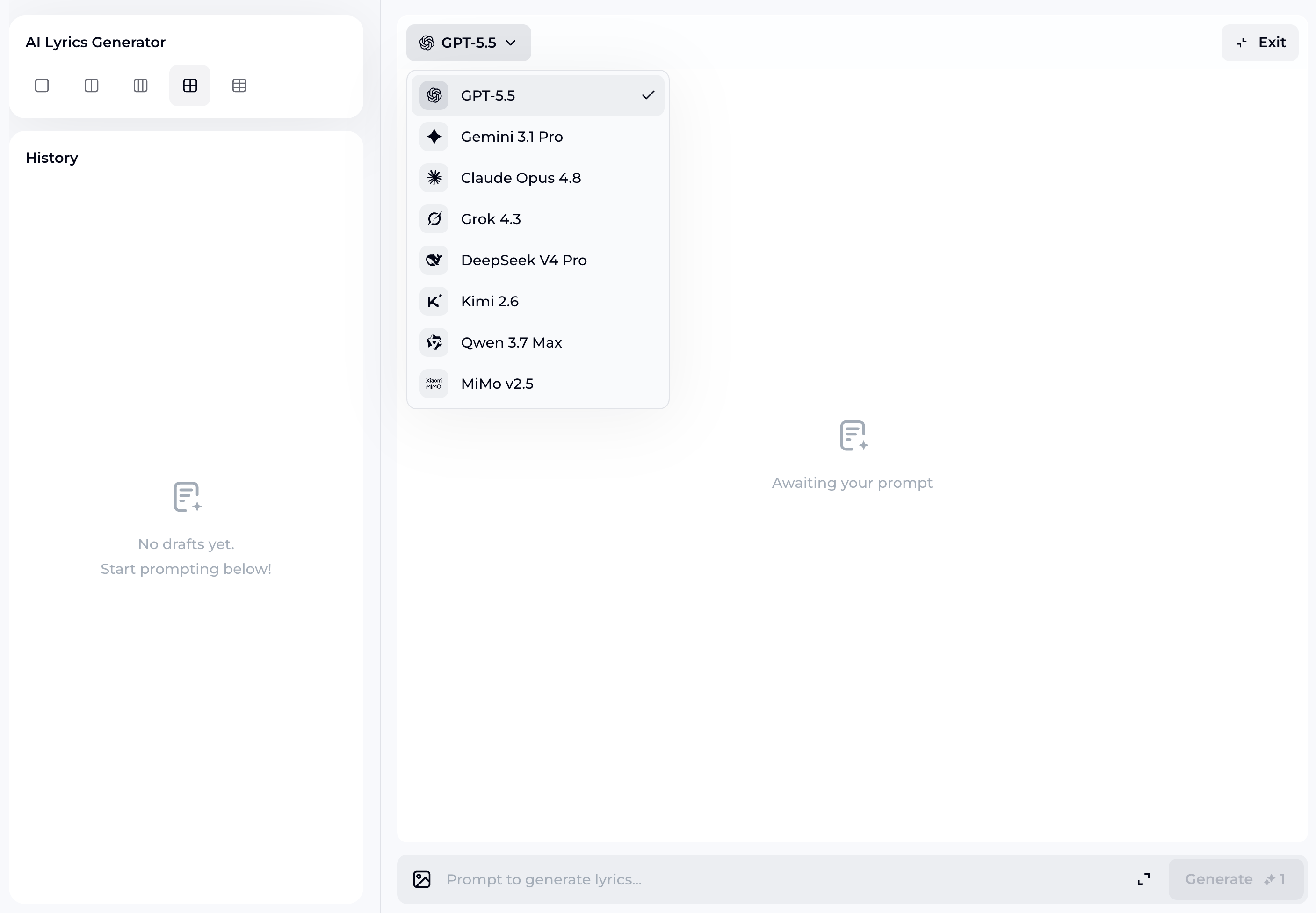Screen dimensions: 1316x913
Task: Choose the three-column layout icon
Action: (141, 86)
